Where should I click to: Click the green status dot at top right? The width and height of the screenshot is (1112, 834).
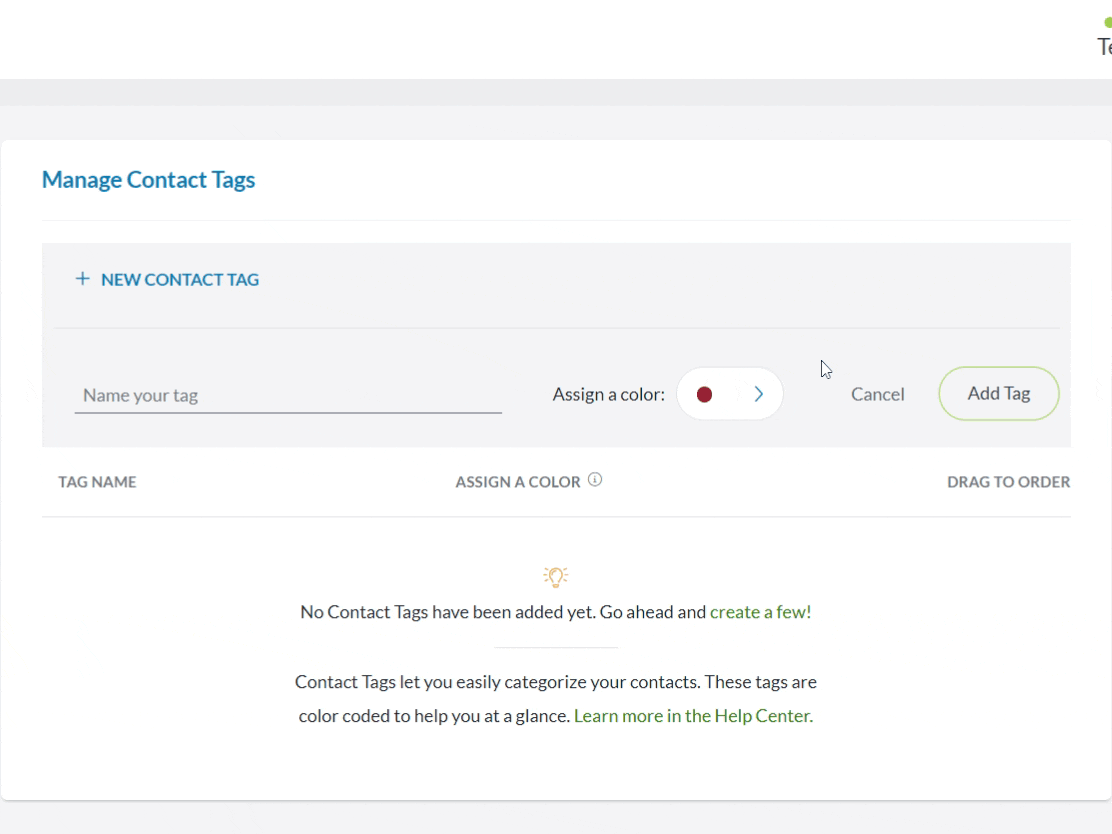tap(1107, 22)
